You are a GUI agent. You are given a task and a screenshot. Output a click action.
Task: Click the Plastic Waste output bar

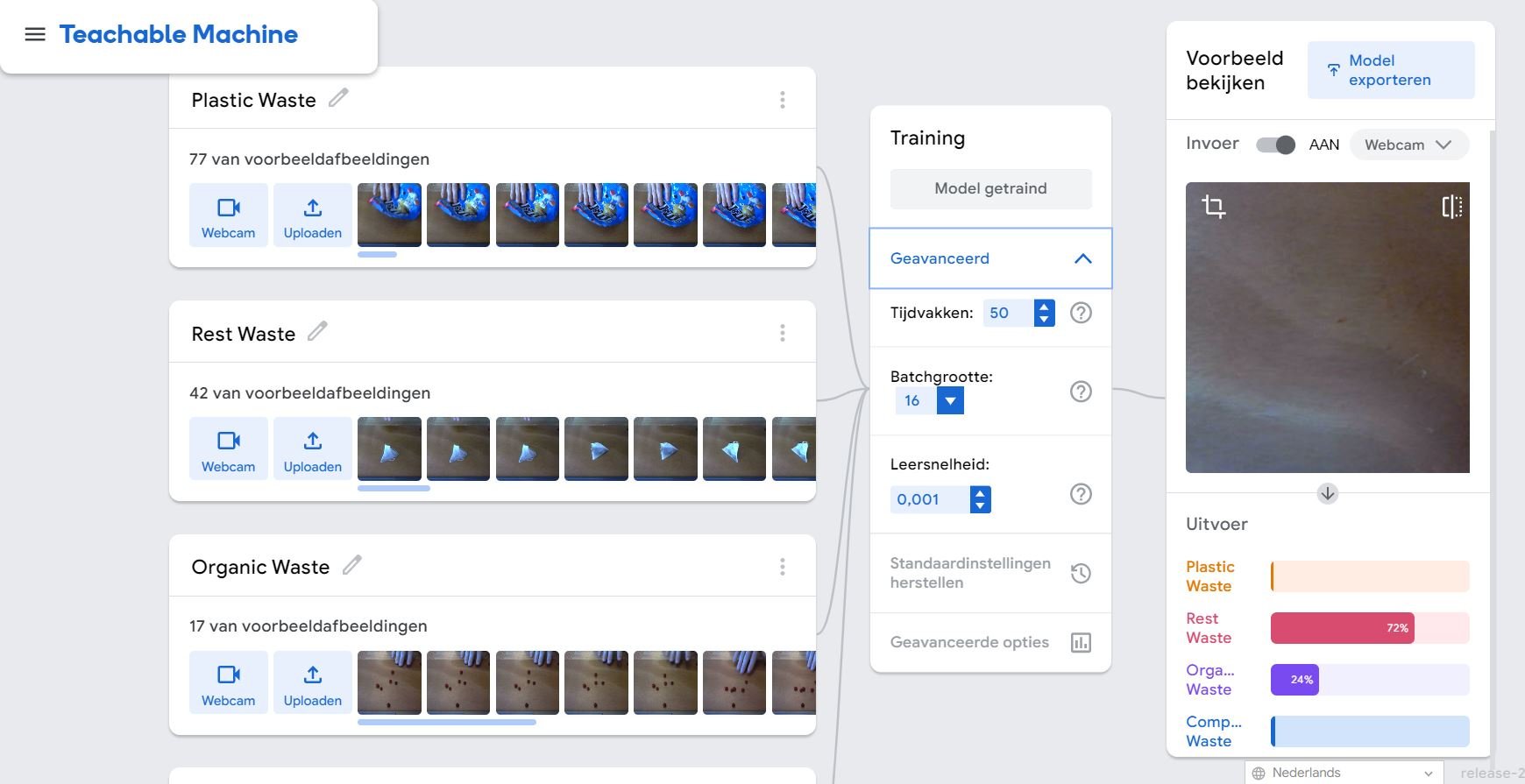coord(1370,576)
